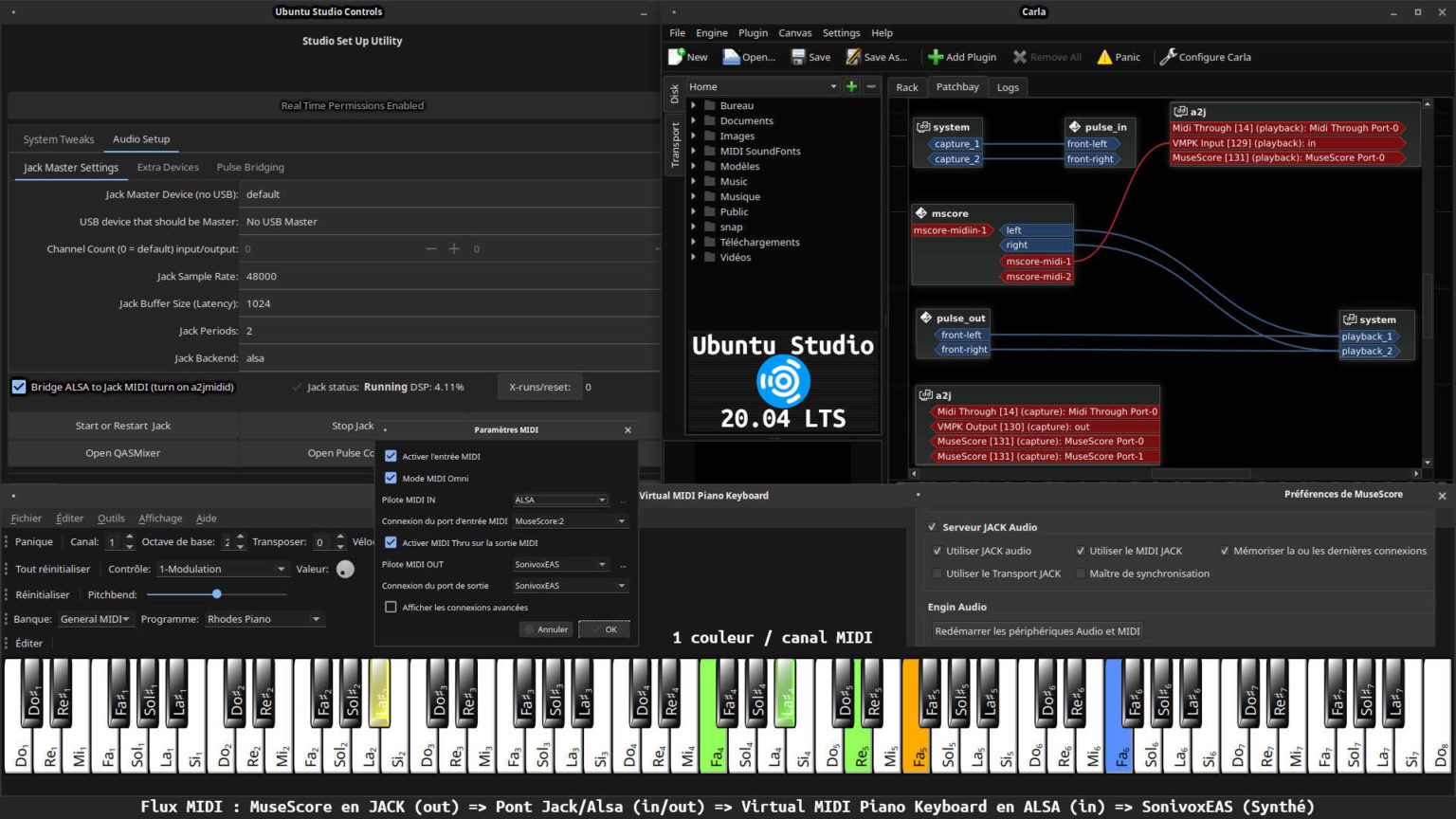The height and width of the screenshot is (819, 1456).
Task: Open the Programme dropdown showing Rhodes Piano
Action: point(264,618)
